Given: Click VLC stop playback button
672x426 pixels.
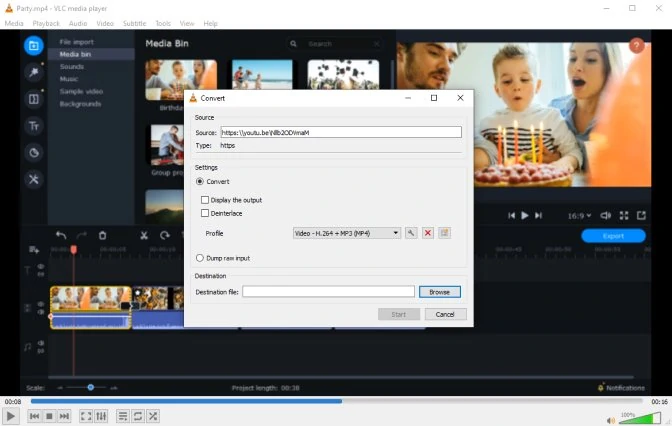Looking at the screenshot, I should click(x=49, y=416).
